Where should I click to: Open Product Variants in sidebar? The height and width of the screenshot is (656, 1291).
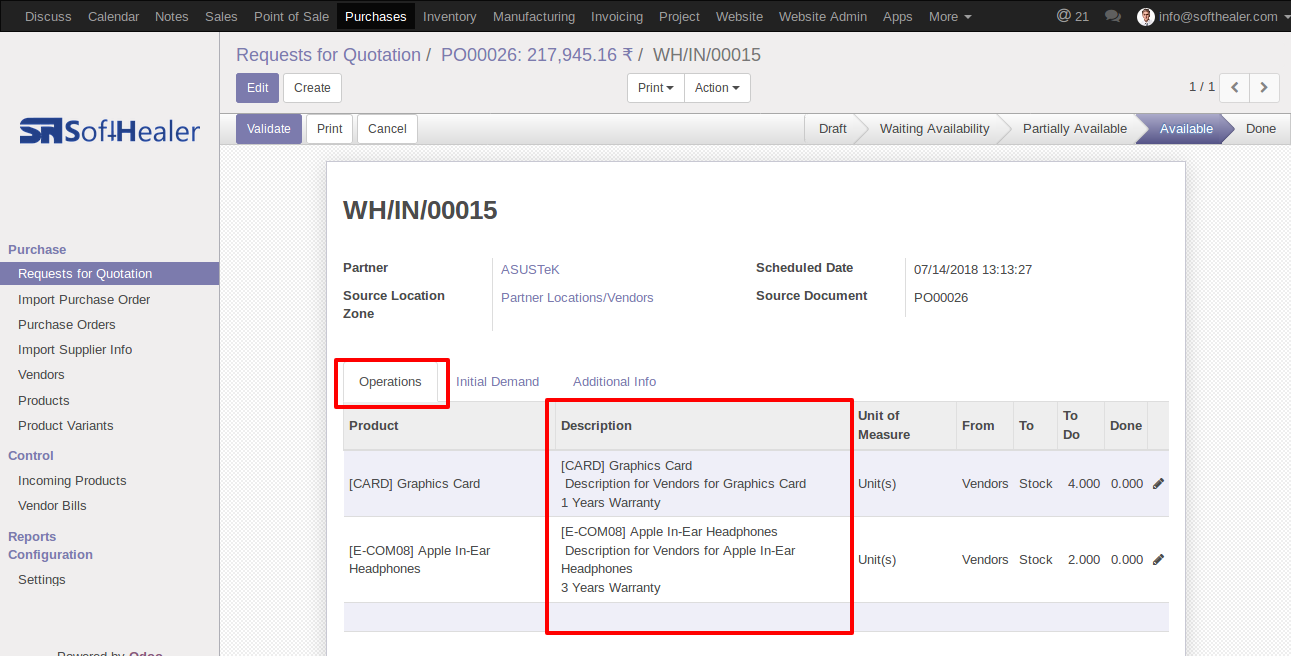click(66, 426)
